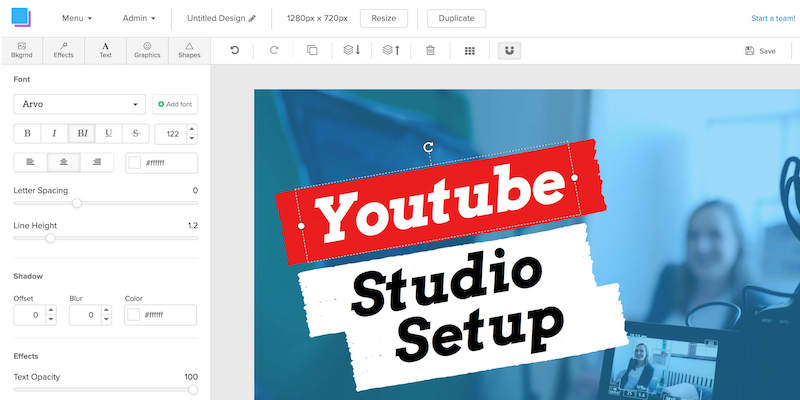Image resolution: width=800 pixels, height=400 pixels.
Task: Decrease font size with down arrow
Action: 192,138
